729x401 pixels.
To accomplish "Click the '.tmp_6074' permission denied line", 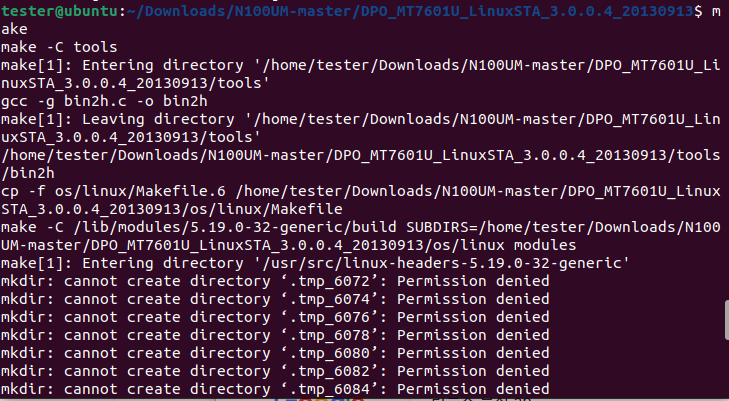I will click(275, 299).
